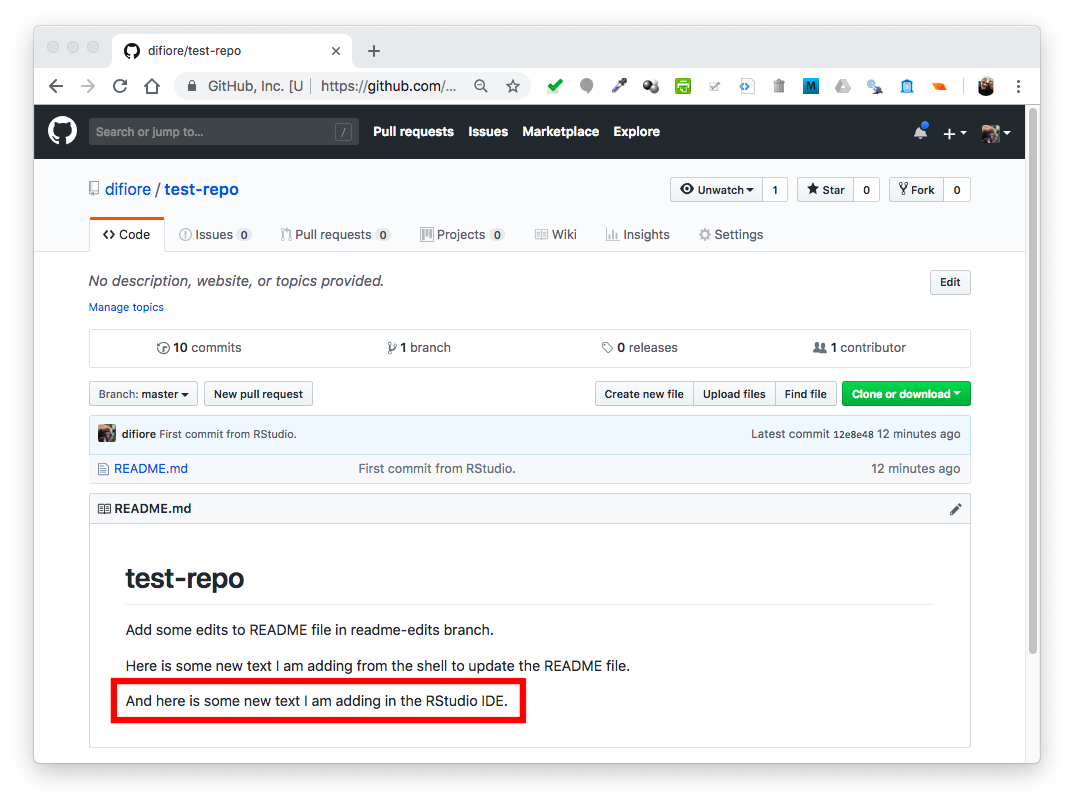1074x805 pixels.
Task: Open the Settings repository tab
Action: [731, 235]
